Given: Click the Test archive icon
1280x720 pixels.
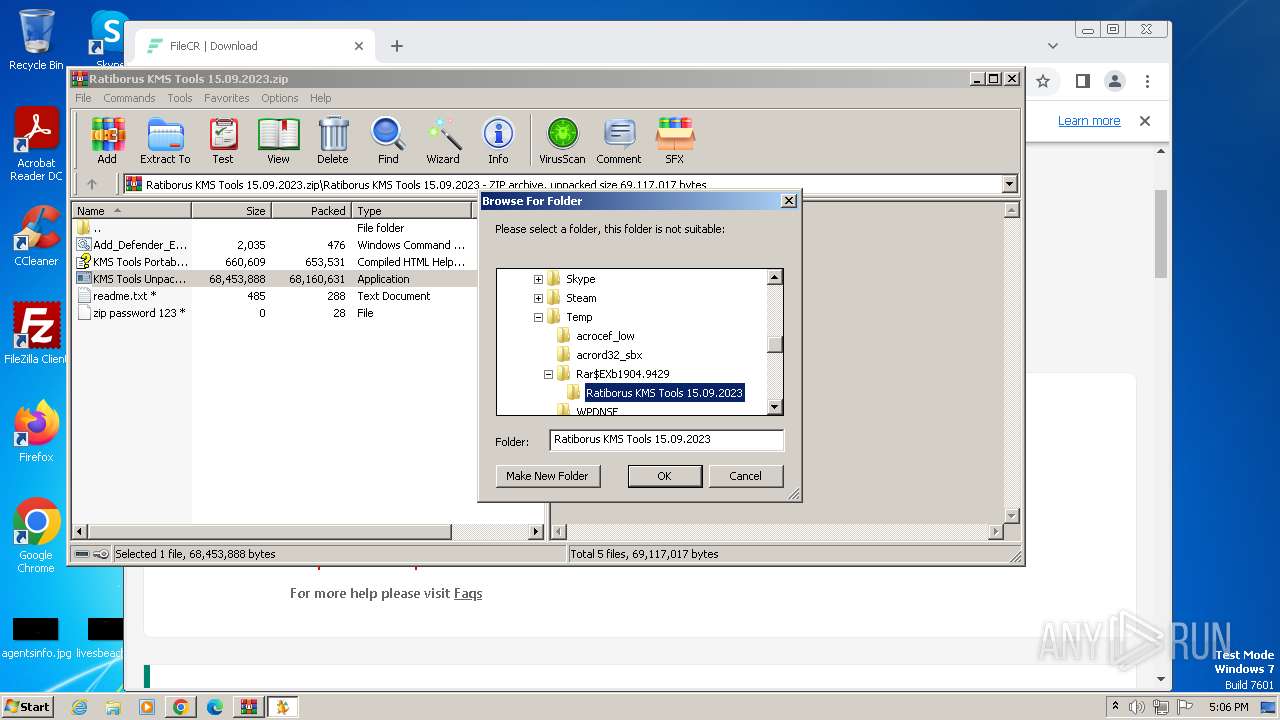Looking at the screenshot, I should pyautogui.click(x=223, y=140).
